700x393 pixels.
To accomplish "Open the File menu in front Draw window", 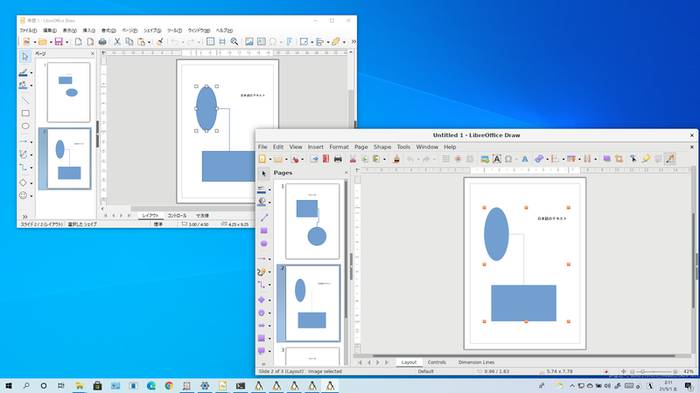I will click(262, 147).
